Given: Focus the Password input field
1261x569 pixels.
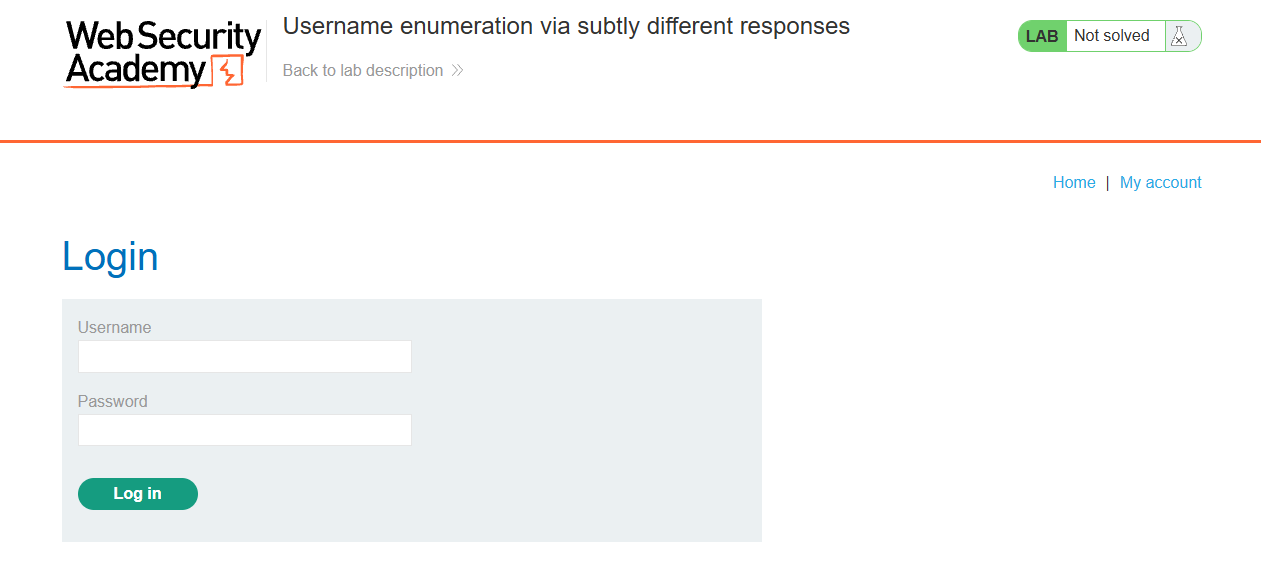Looking at the screenshot, I should click(x=245, y=430).
